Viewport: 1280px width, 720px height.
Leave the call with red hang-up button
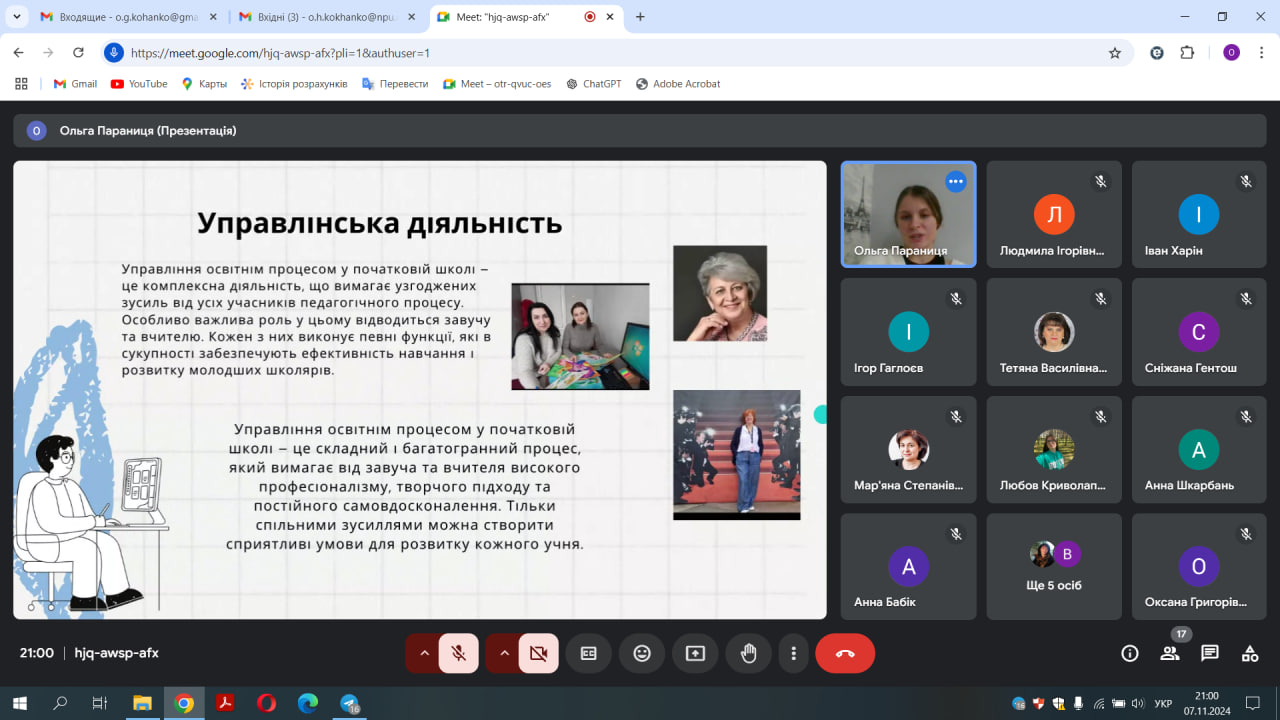845,653
